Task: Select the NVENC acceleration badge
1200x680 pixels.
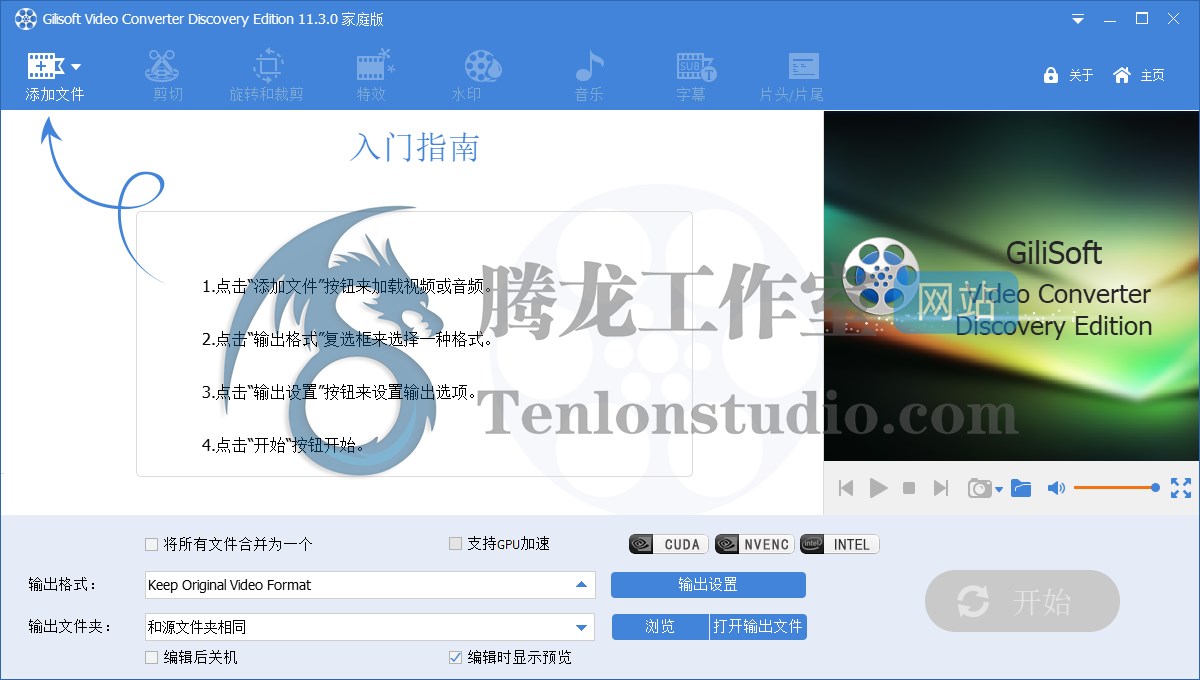Action: (754, 544)
